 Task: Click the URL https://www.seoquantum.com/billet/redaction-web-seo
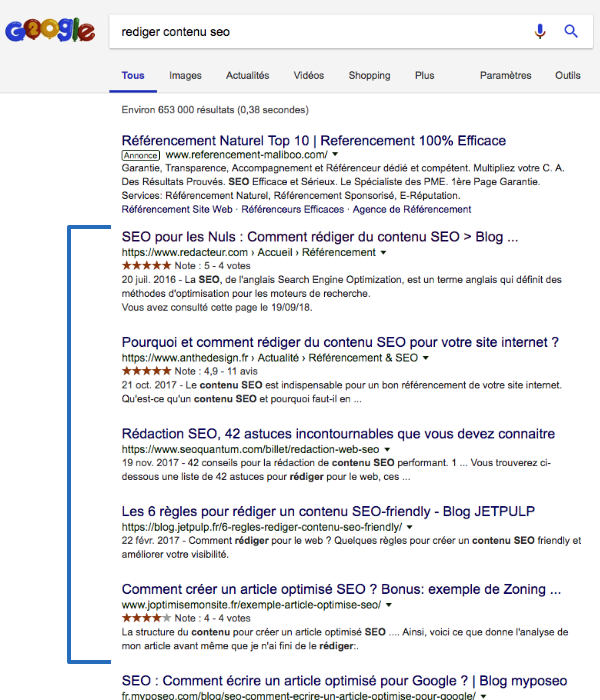click(x=250, y=450)
